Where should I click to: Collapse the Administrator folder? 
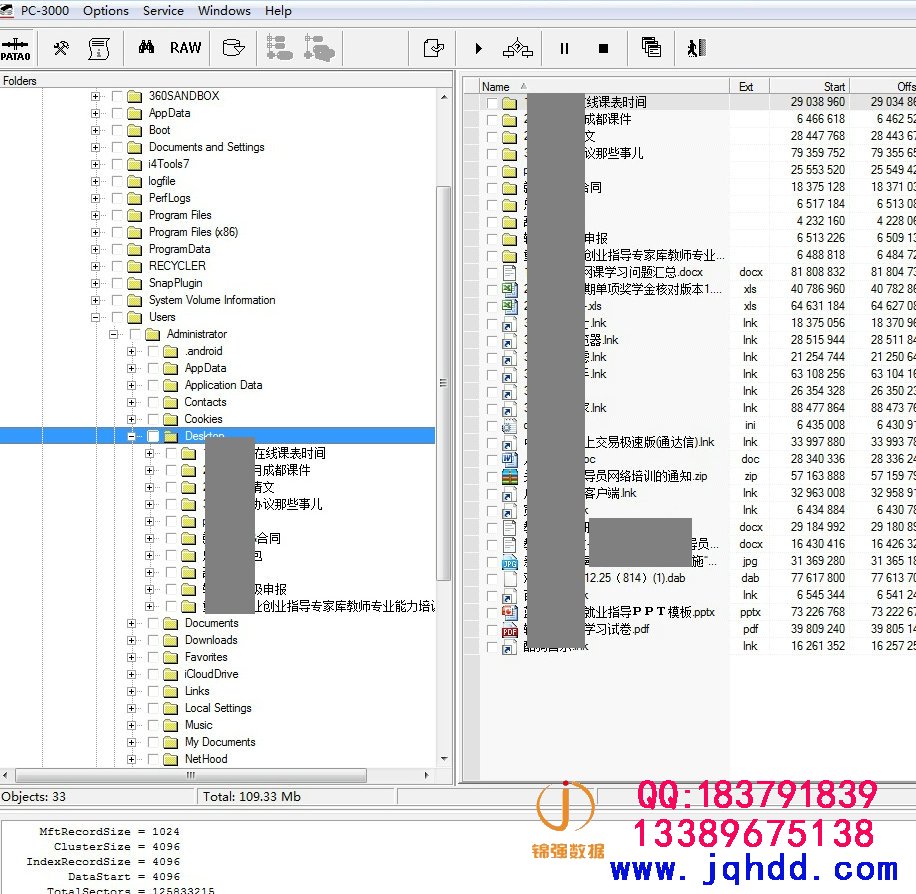(x=113, y=334)
